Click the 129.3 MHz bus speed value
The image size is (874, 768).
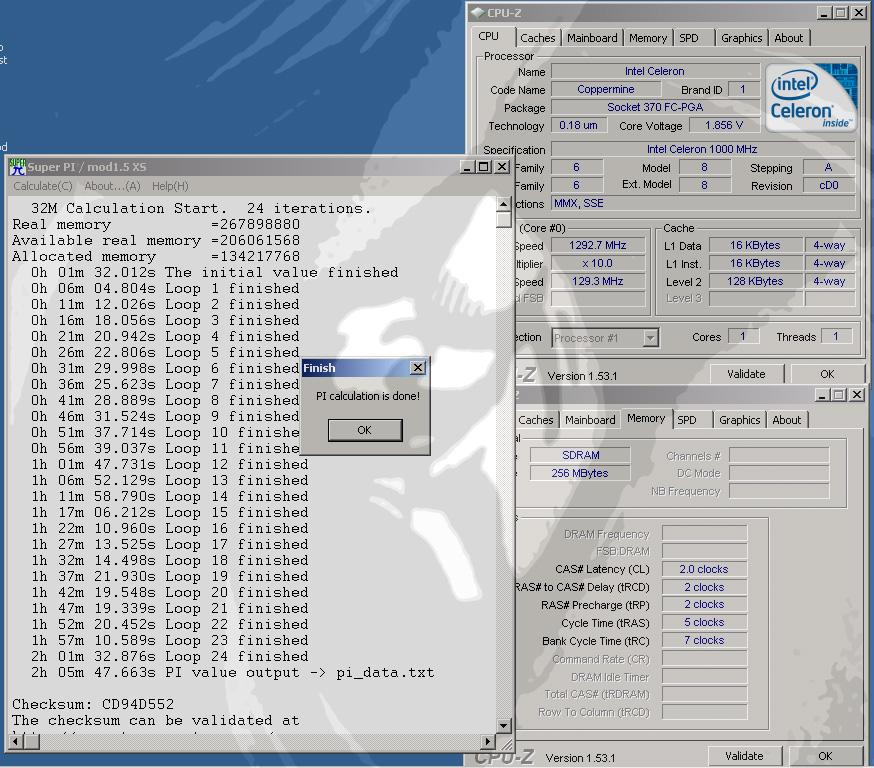pyautogui.click(x=598, y=281)
